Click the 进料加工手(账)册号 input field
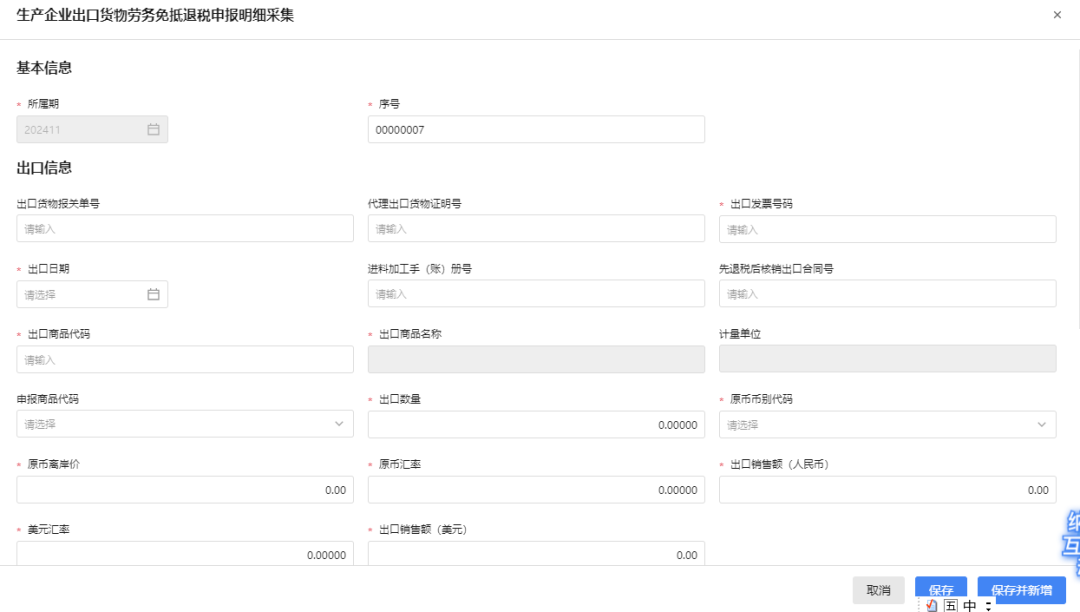The width and height of the screenshot is (1080, 612). [536, 294]
